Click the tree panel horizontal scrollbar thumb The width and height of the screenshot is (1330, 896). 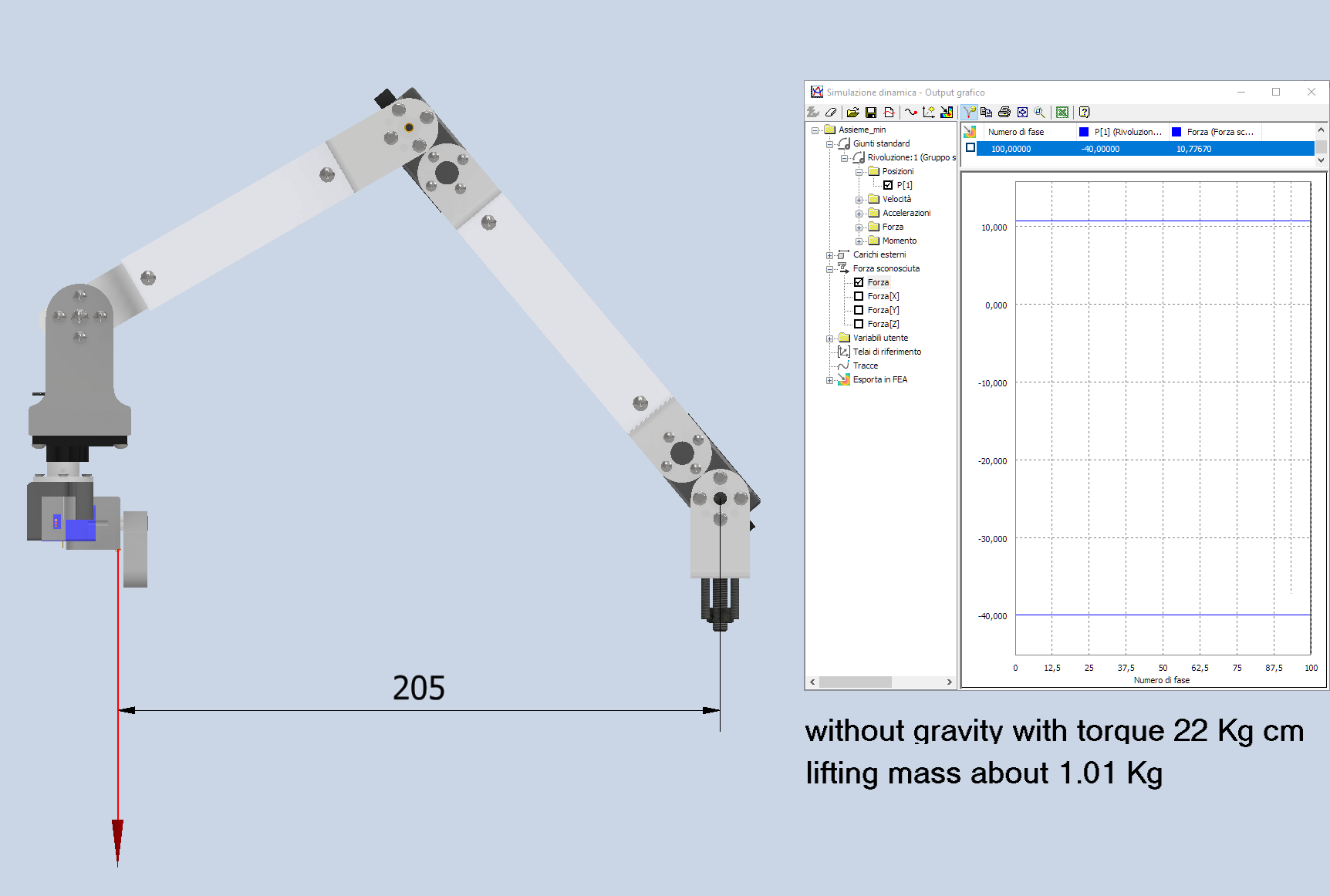coord(856,682)
